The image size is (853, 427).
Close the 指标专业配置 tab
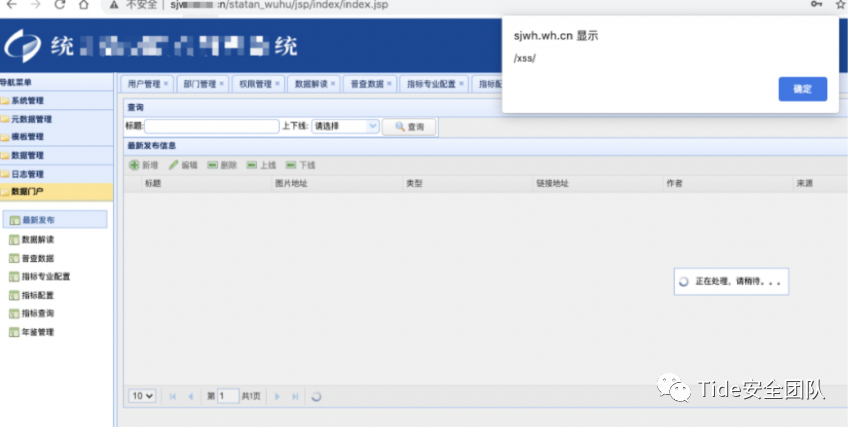pyautogui.click(x=461, y=84)
